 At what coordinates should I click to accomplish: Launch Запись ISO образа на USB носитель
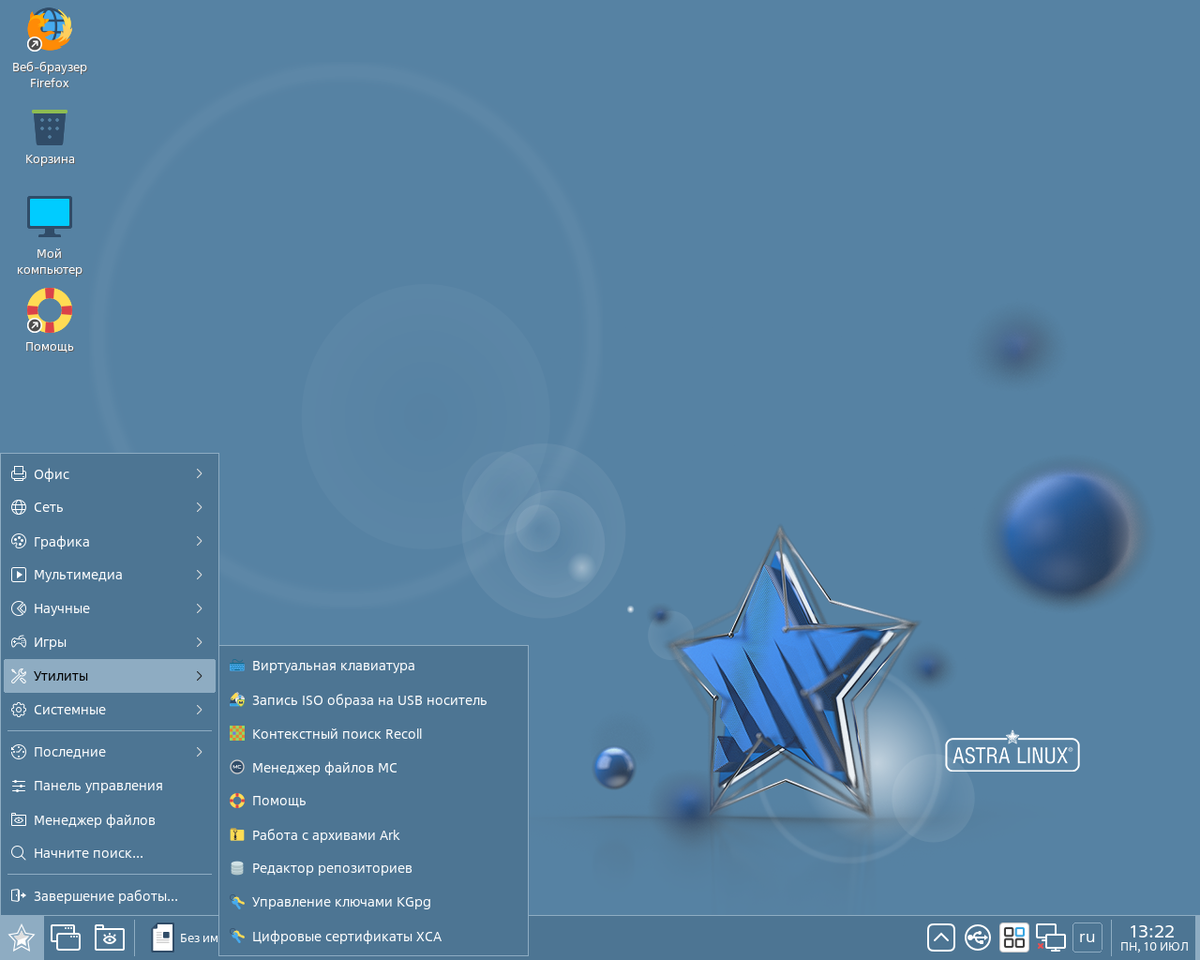[x=374, y=700]
